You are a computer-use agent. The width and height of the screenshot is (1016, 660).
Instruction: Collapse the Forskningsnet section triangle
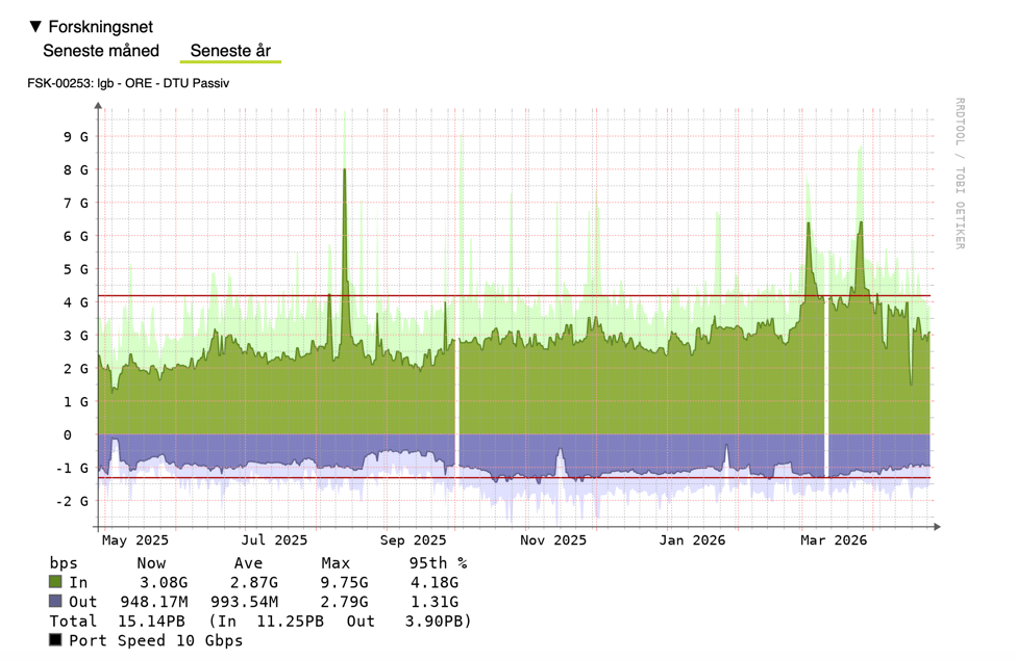35,27
